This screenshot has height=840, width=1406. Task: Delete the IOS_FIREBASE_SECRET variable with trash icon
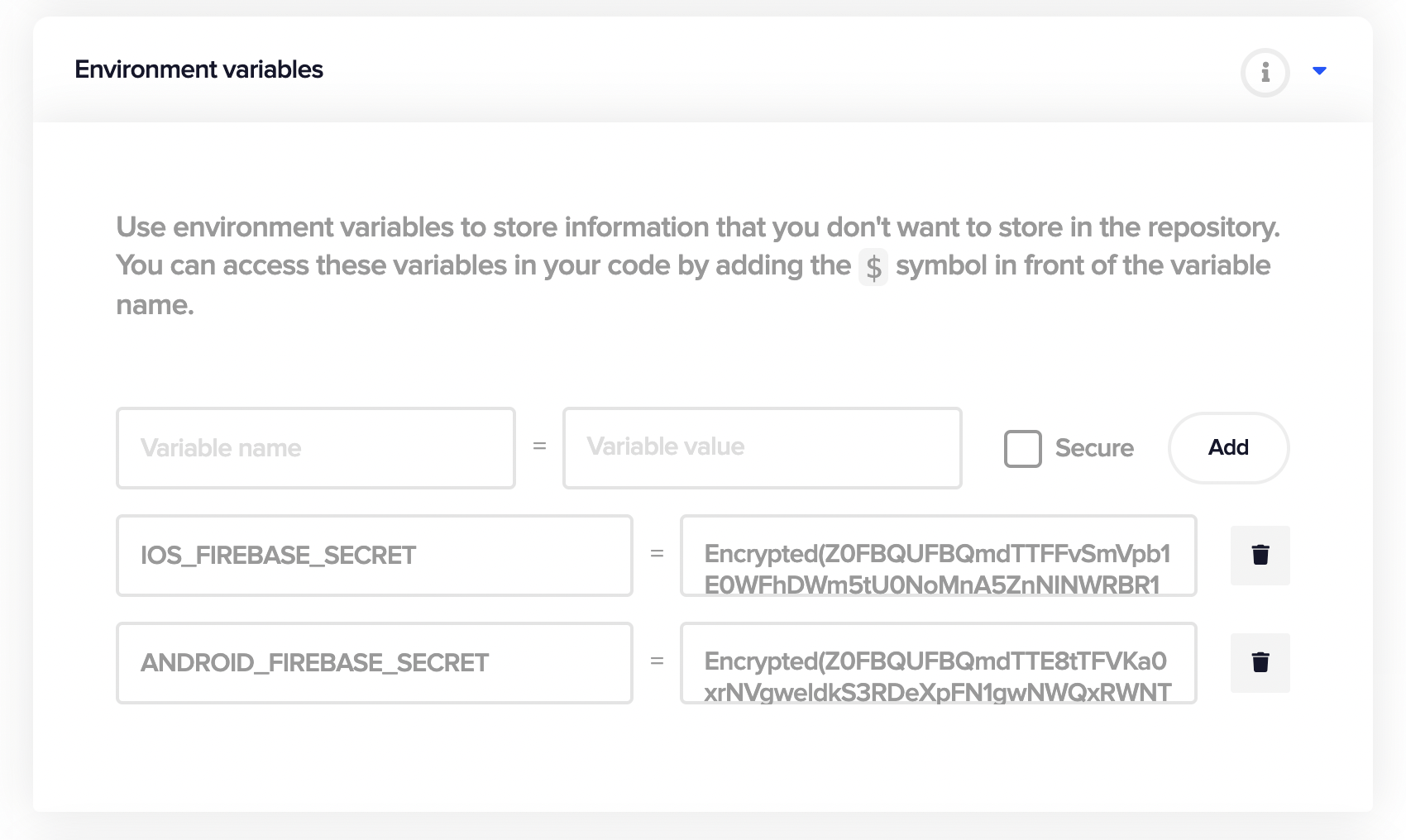pyautogui.click(x=1260, y=555)
